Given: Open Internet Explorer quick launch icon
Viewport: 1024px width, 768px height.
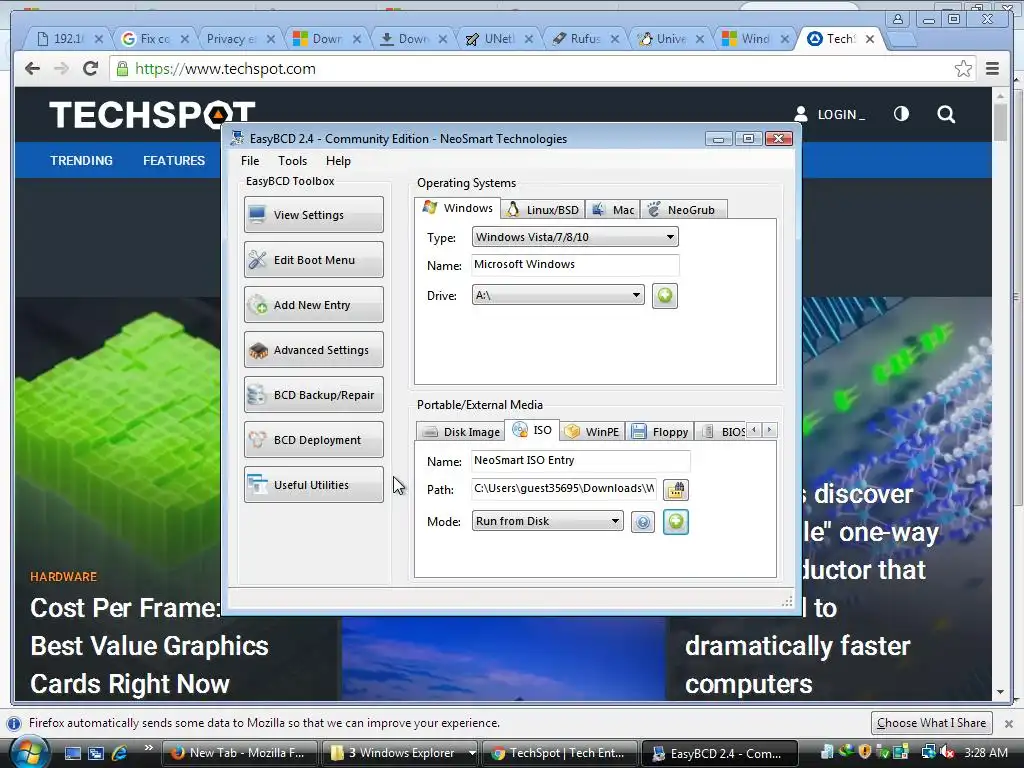Looking at the screenshot, I should tap(120, 753).
